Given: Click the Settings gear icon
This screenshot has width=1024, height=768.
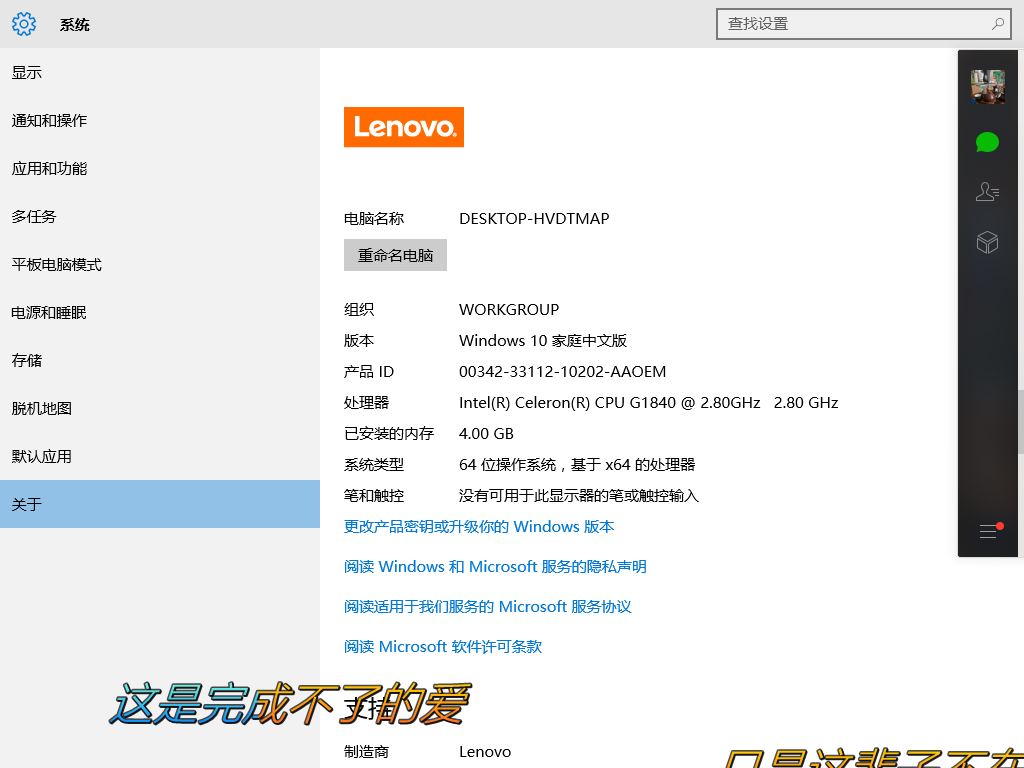Looking at the screenshot, I should pos(24,24).
